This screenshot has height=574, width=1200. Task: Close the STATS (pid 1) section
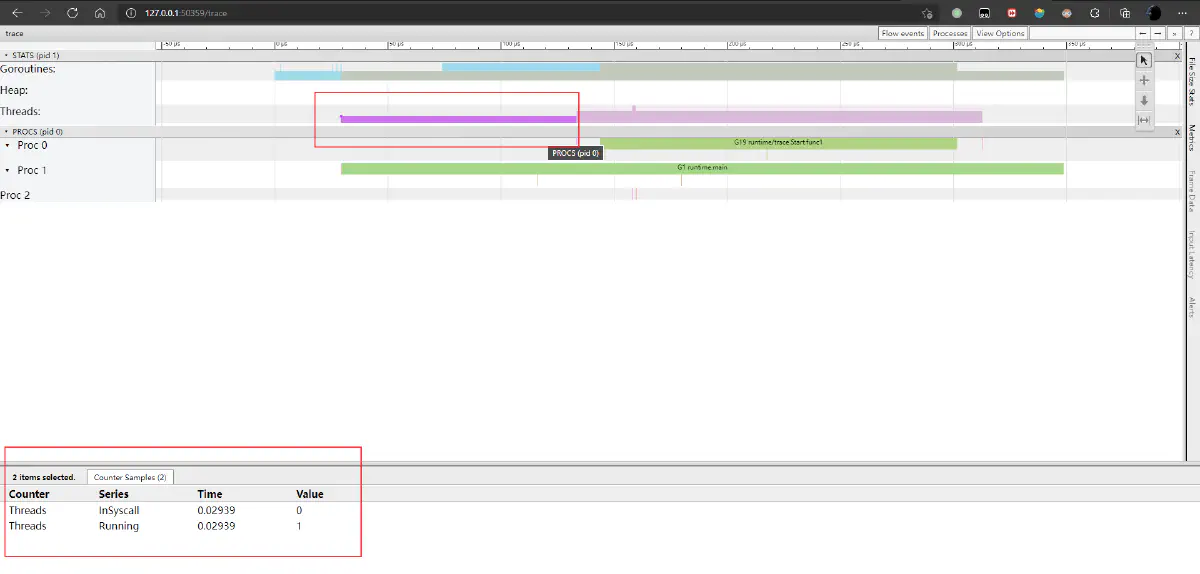[1177, 55]
